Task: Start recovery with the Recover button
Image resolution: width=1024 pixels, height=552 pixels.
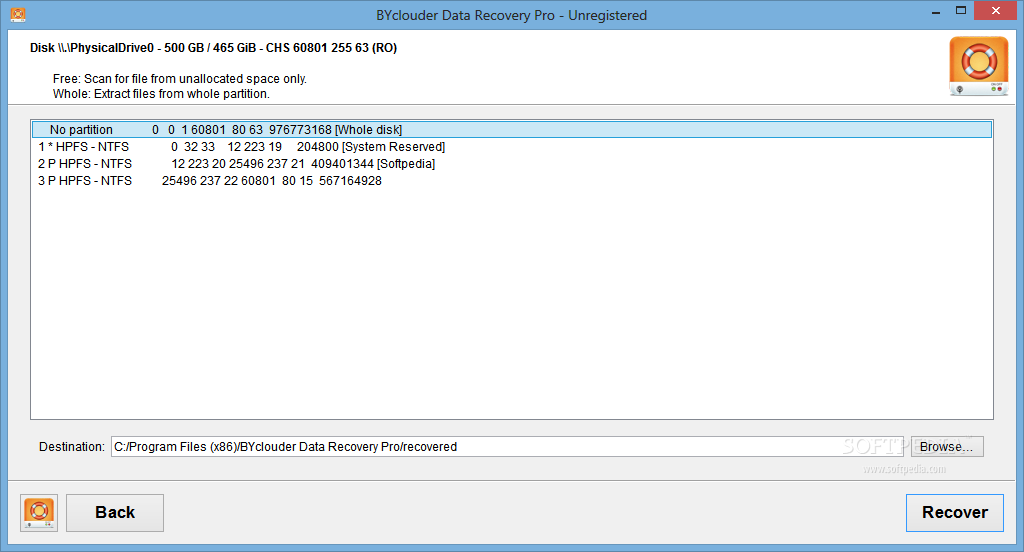Action: tap(955, 513)
